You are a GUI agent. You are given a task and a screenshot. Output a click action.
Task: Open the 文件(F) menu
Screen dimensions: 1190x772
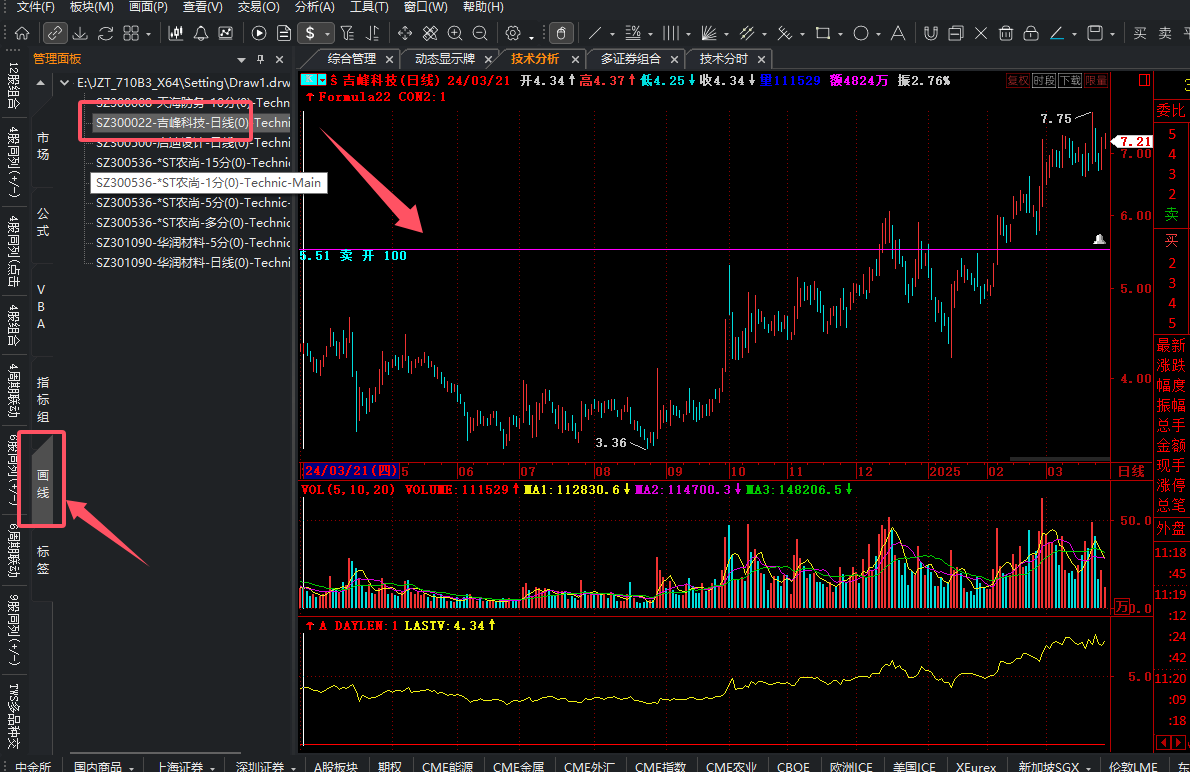click(x=36, y=7)
